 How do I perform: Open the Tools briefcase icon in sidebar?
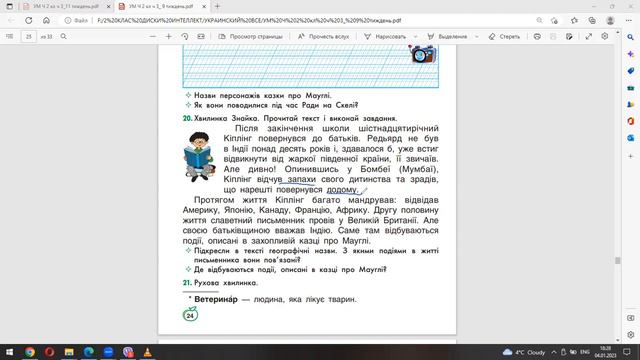tap(631, 88)
